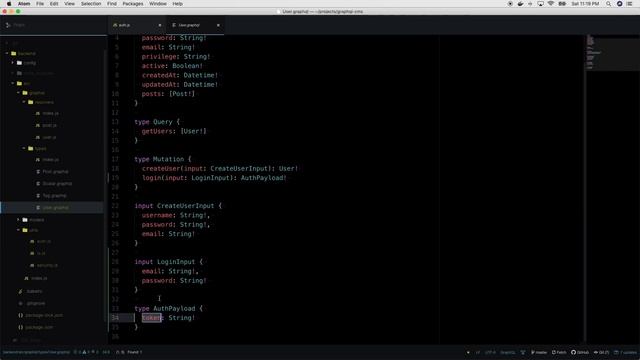The image size is (640, 360).
Task: Click the .babelrc file icon
Action: click(20, 291)
